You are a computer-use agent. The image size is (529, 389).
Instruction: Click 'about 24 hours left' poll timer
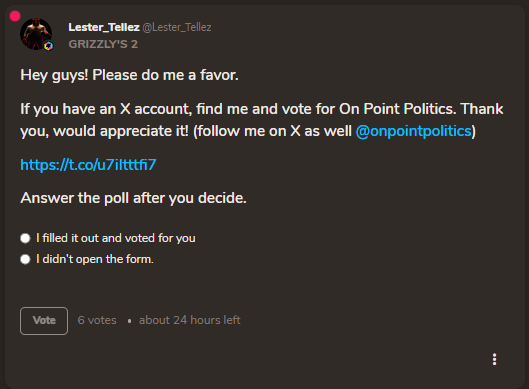click(190, 320)
